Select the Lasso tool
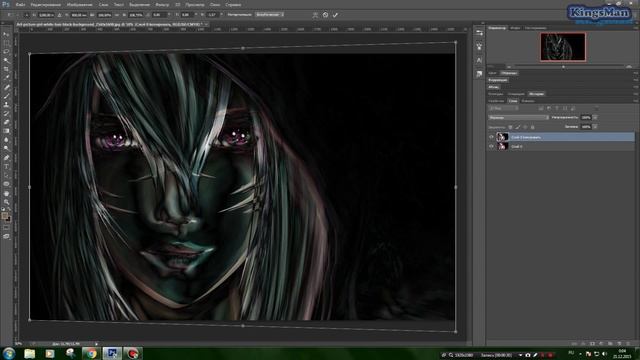The width and height of the screenshot is (640, 360). click(x=6, y=52)
